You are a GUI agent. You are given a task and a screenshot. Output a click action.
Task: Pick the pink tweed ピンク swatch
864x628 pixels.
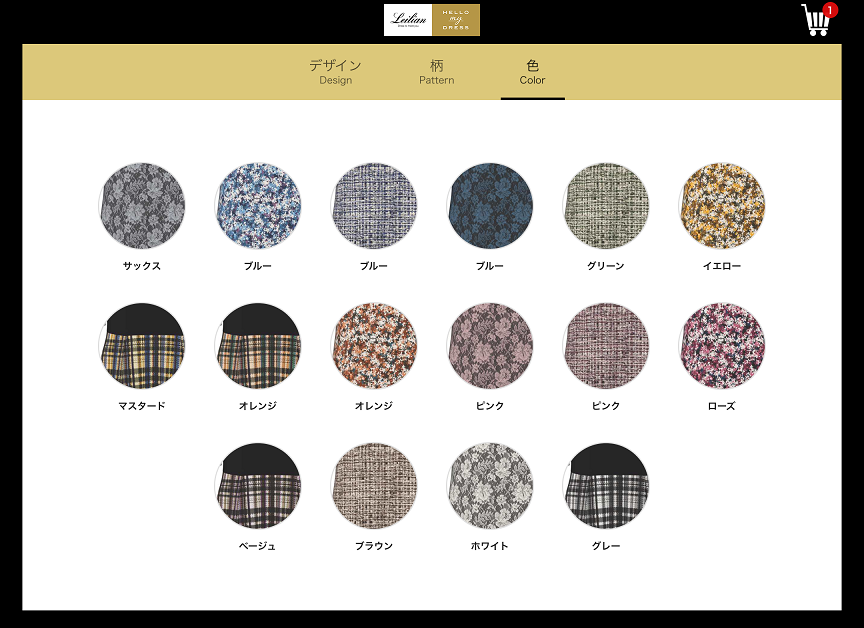(x=606, y=345)
